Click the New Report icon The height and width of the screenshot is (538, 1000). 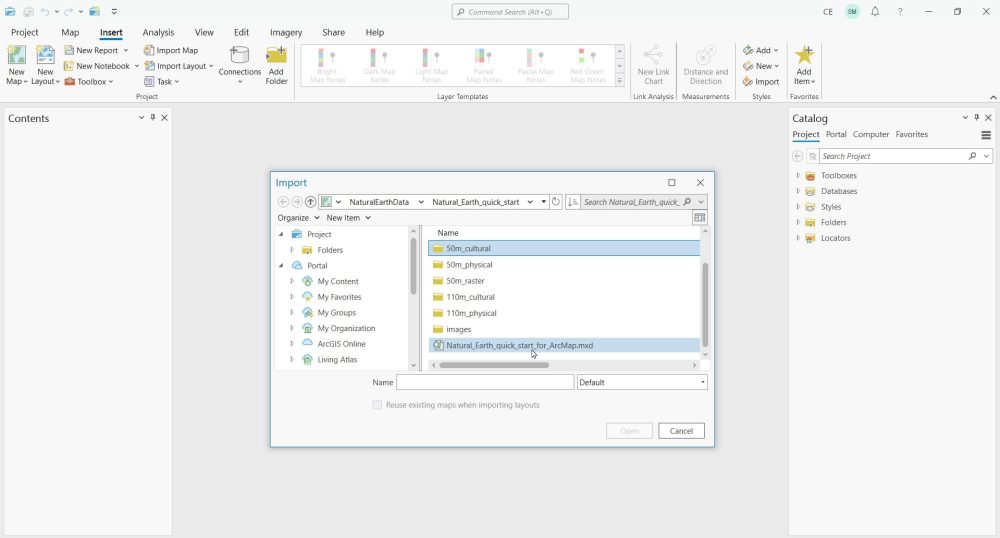tap(70, 50)
